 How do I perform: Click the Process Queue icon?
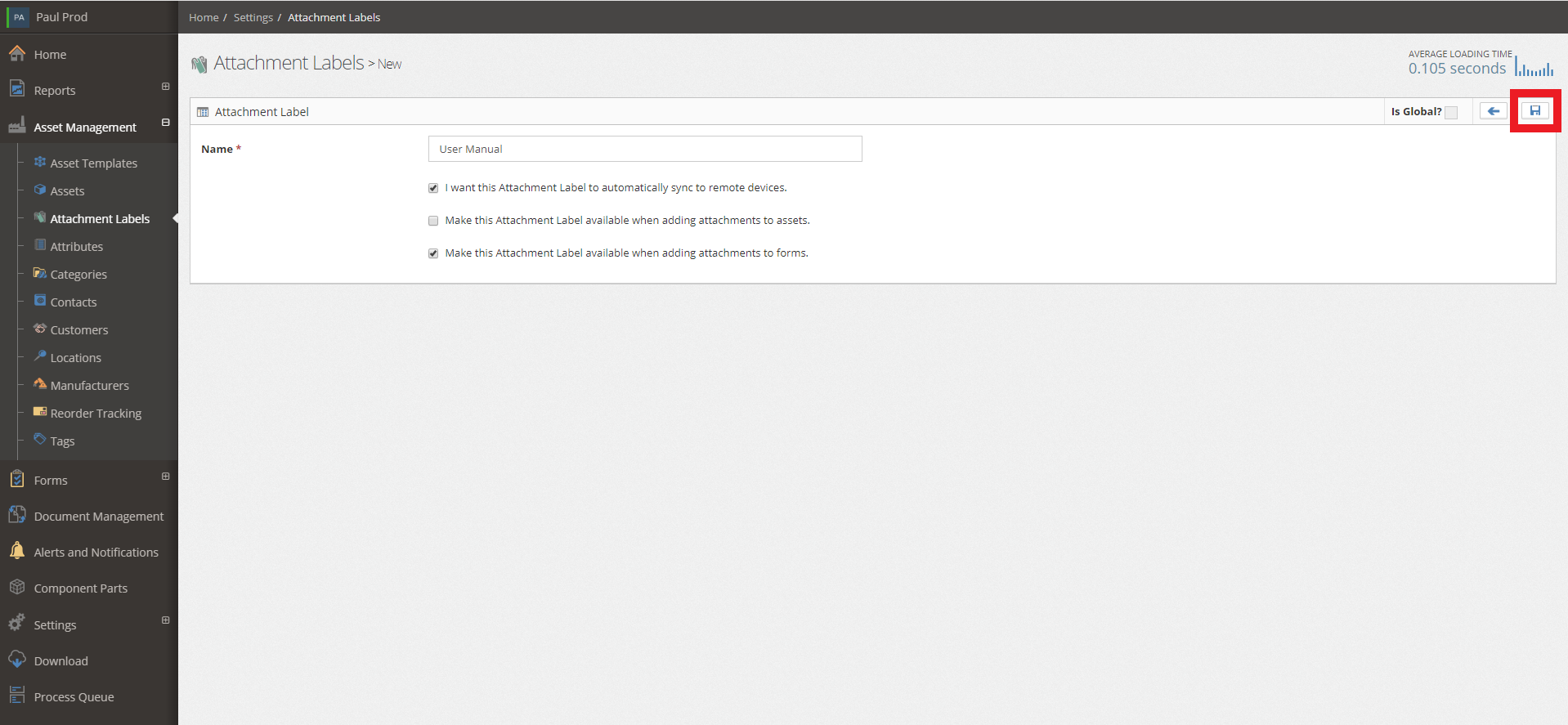[17, 696]
